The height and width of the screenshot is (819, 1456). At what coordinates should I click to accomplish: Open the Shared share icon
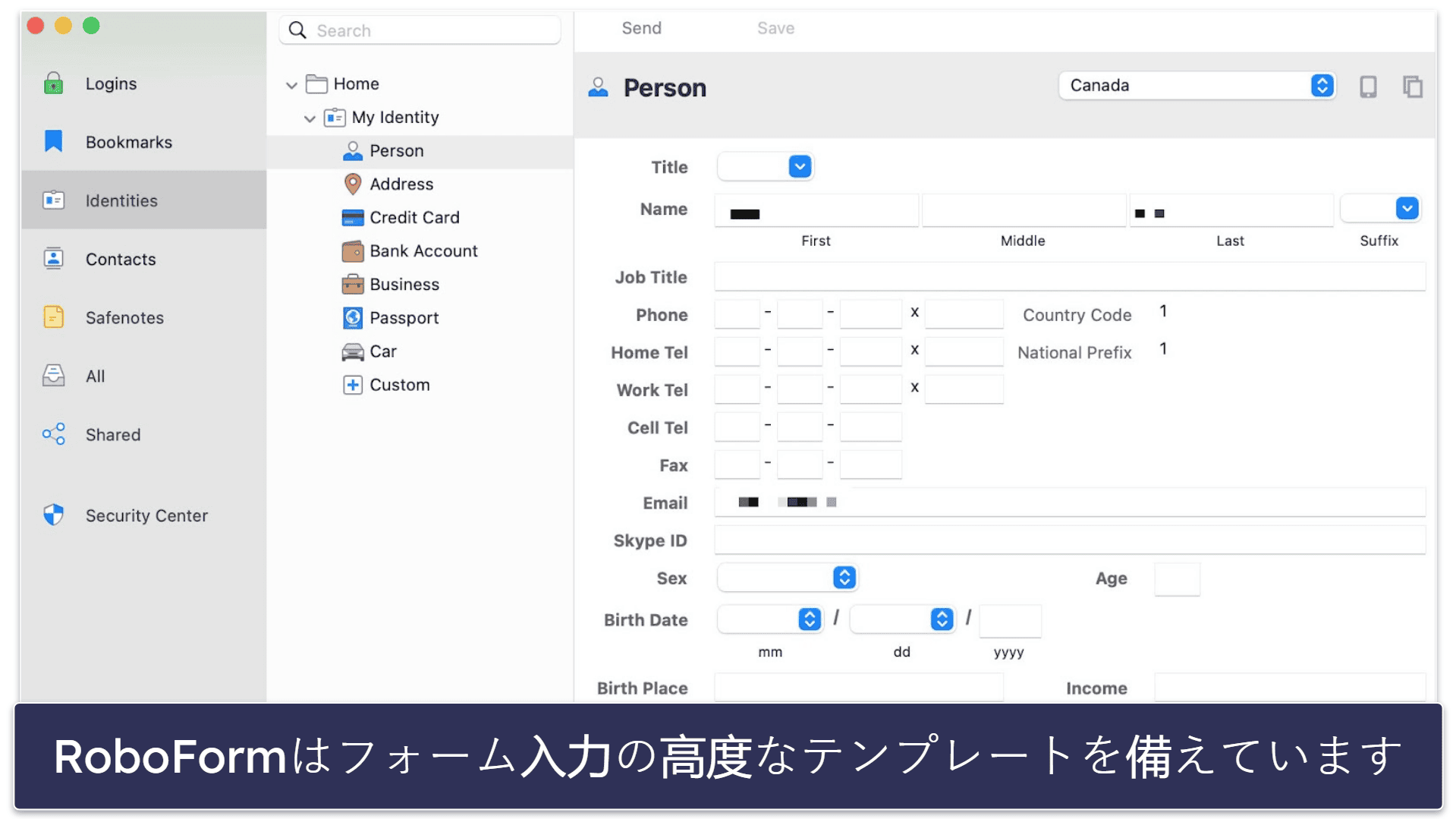pyautogui.click(x=53, y=434)
